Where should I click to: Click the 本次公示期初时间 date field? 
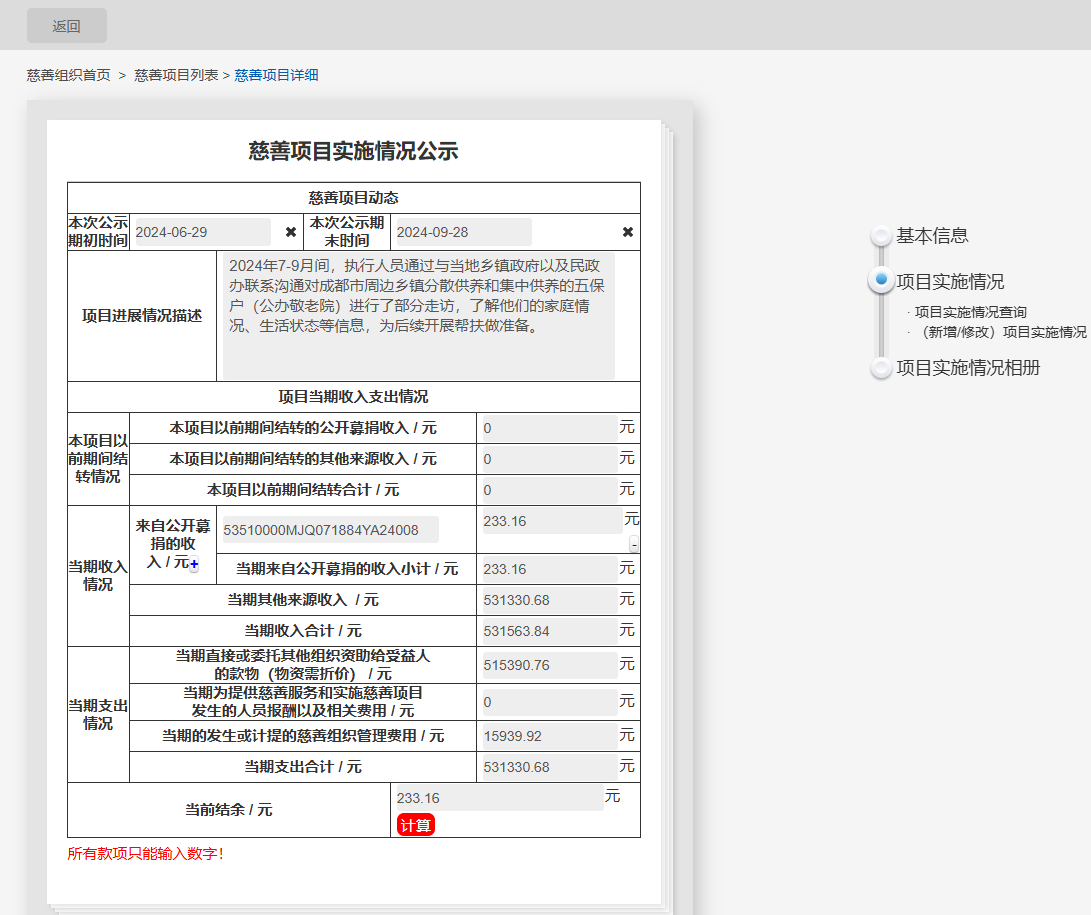point(202,232)
